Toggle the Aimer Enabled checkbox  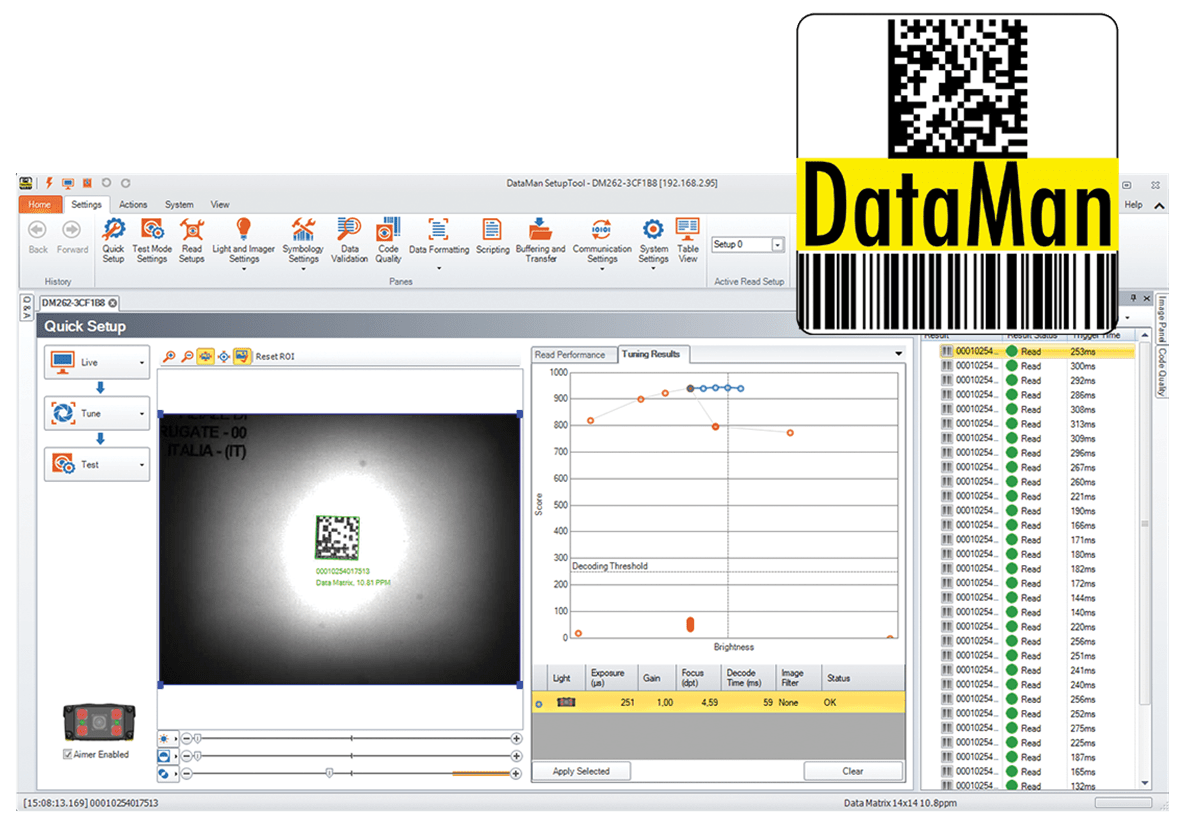pyautogui.click(x=68, y=754)
